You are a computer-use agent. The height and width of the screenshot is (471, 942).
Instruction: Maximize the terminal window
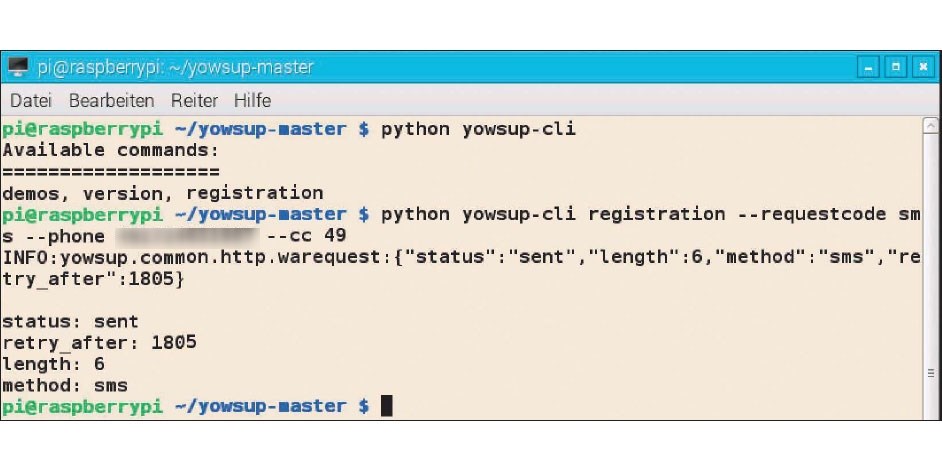[x=896, y=67]
